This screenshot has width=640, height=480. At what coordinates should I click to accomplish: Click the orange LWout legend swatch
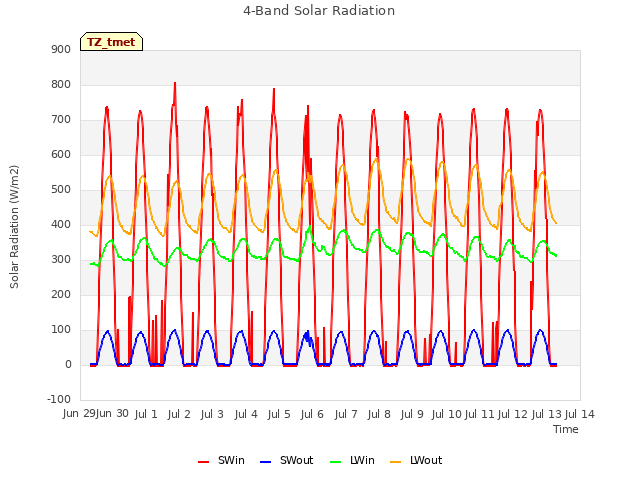pos(396,462)
